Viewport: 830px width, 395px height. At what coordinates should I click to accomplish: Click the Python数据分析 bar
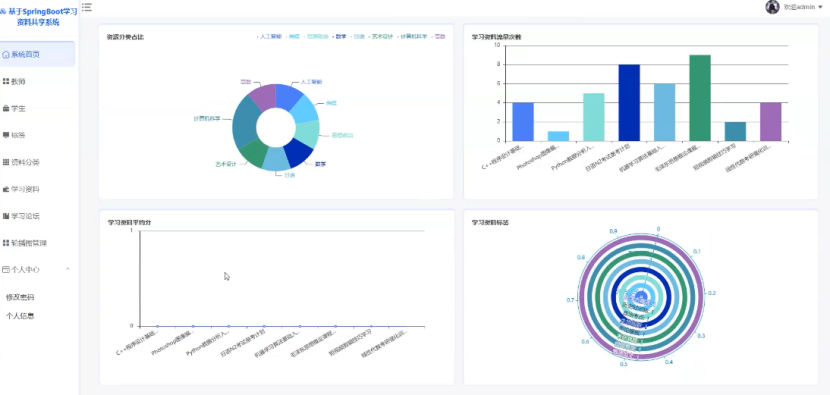[593, 117]
